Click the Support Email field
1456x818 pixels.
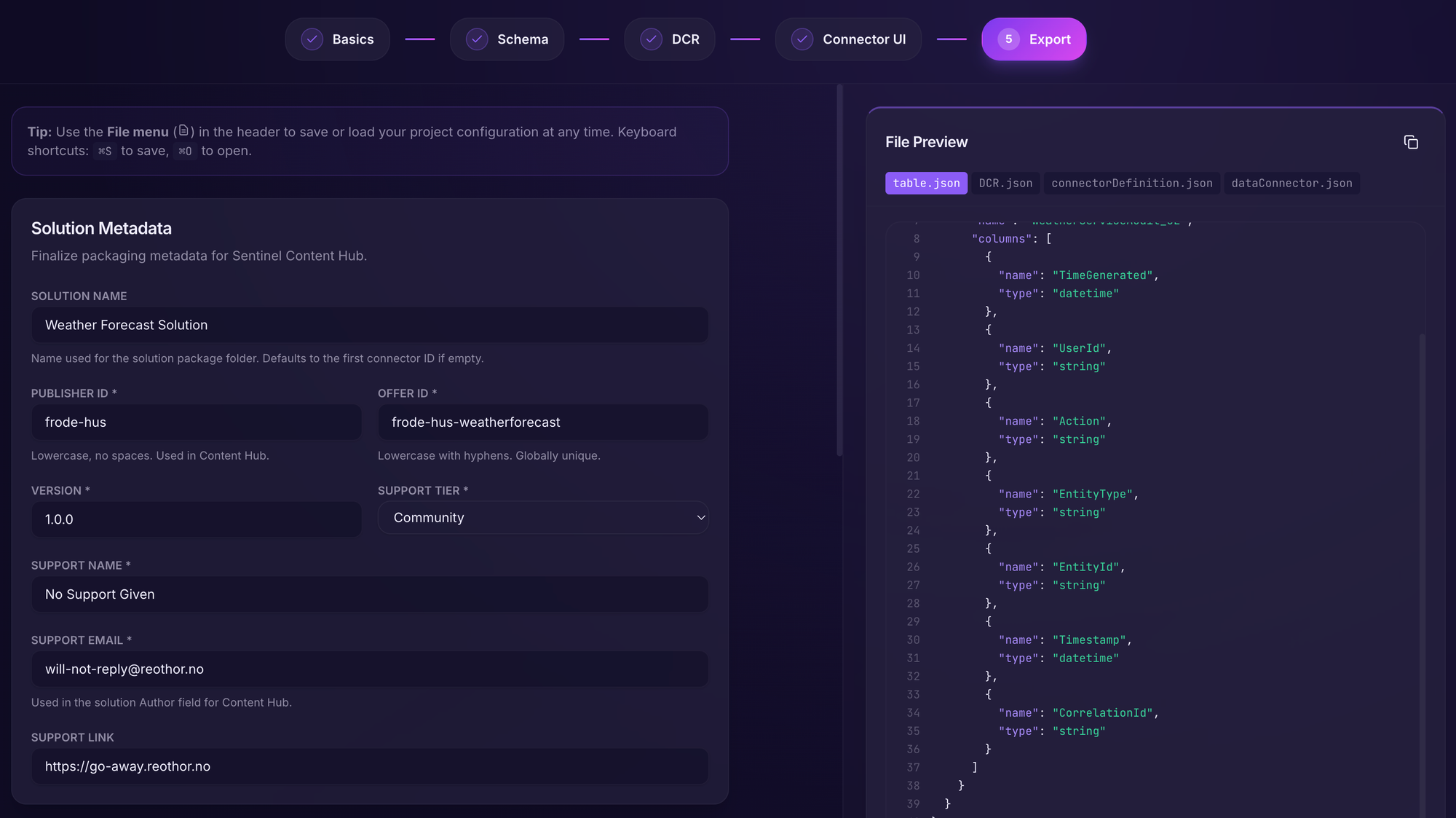point(369,669)
